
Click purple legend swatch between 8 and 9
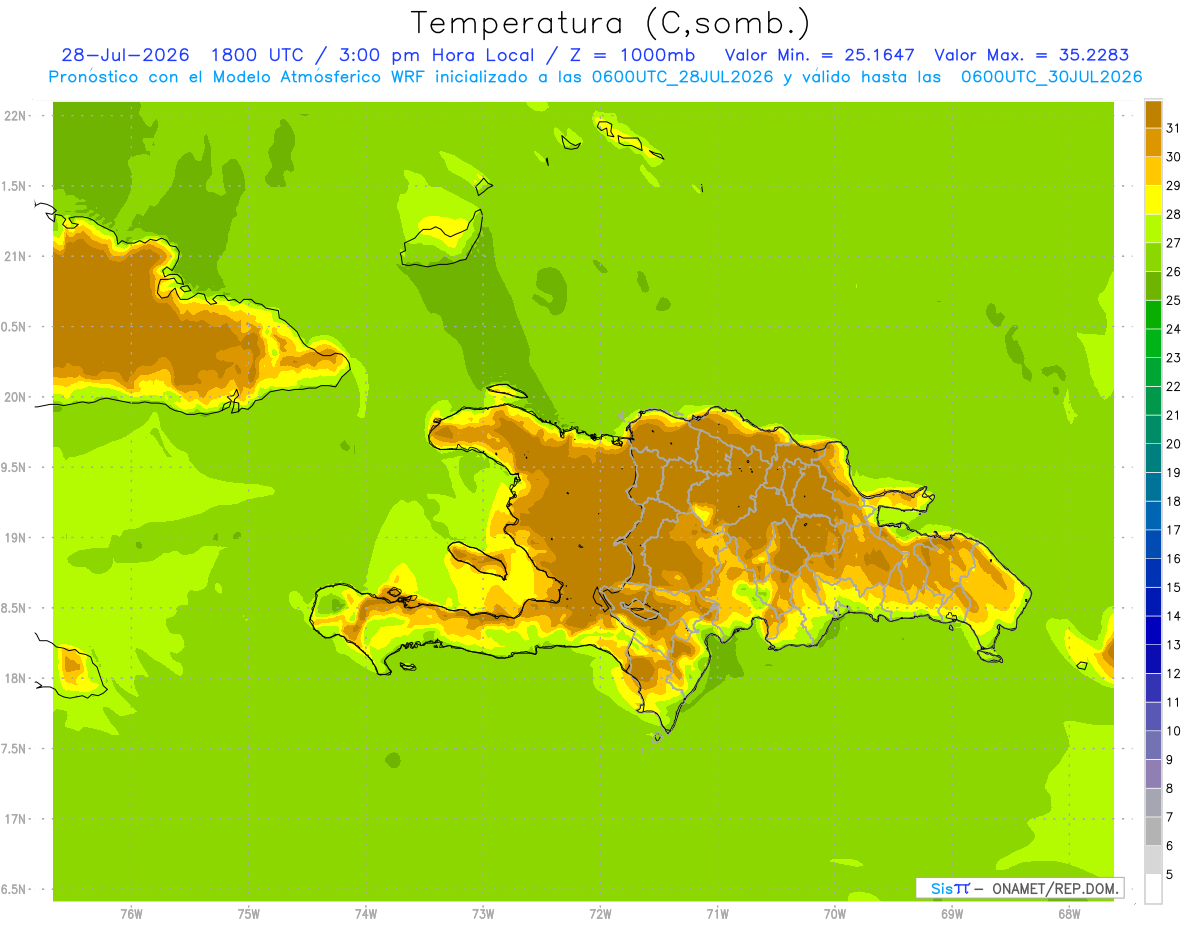click(1153, 774)
